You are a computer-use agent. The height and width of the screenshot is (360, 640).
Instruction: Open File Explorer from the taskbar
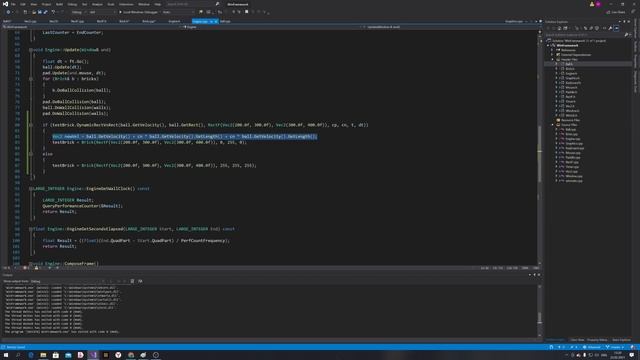(x=43, y=355)
